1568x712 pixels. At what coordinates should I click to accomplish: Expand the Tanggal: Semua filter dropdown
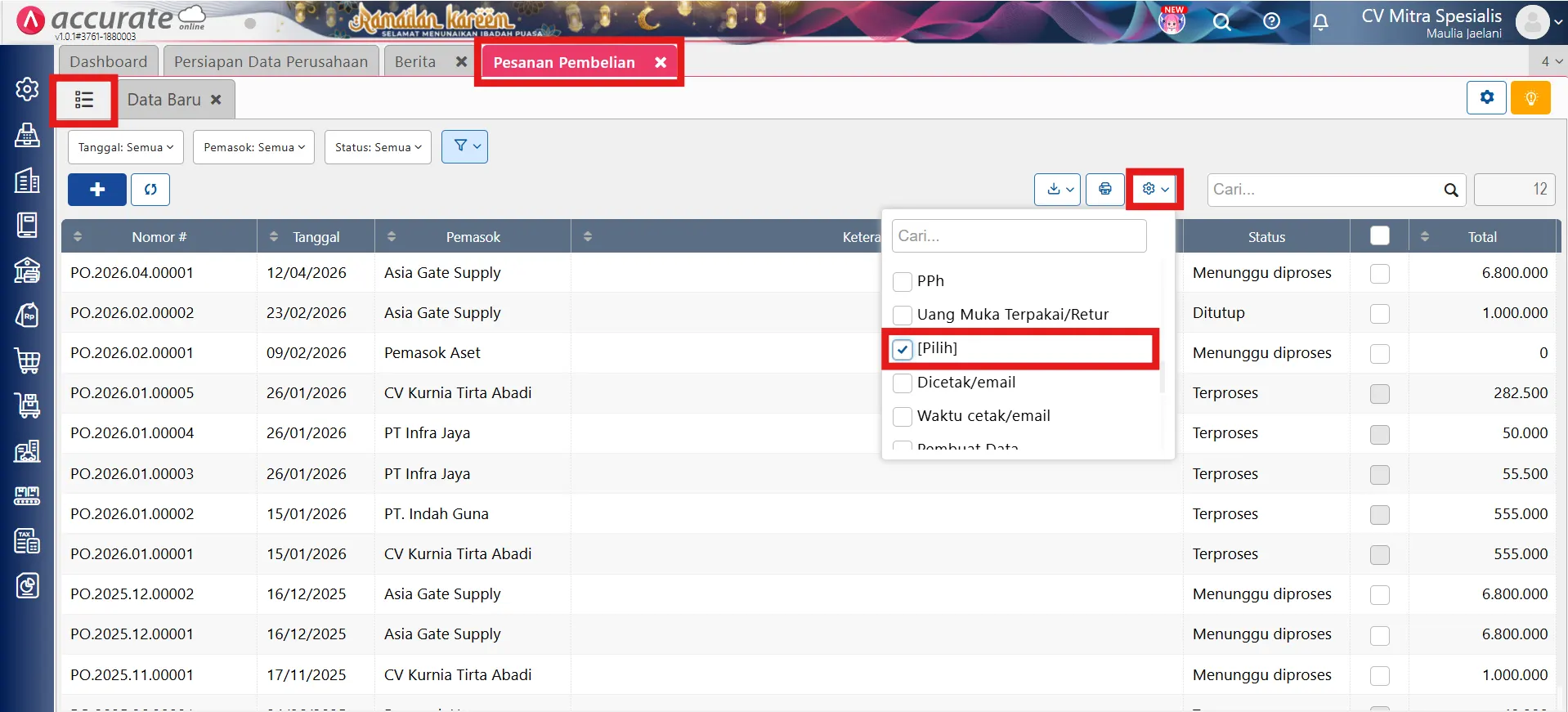(x=125, y=147)
